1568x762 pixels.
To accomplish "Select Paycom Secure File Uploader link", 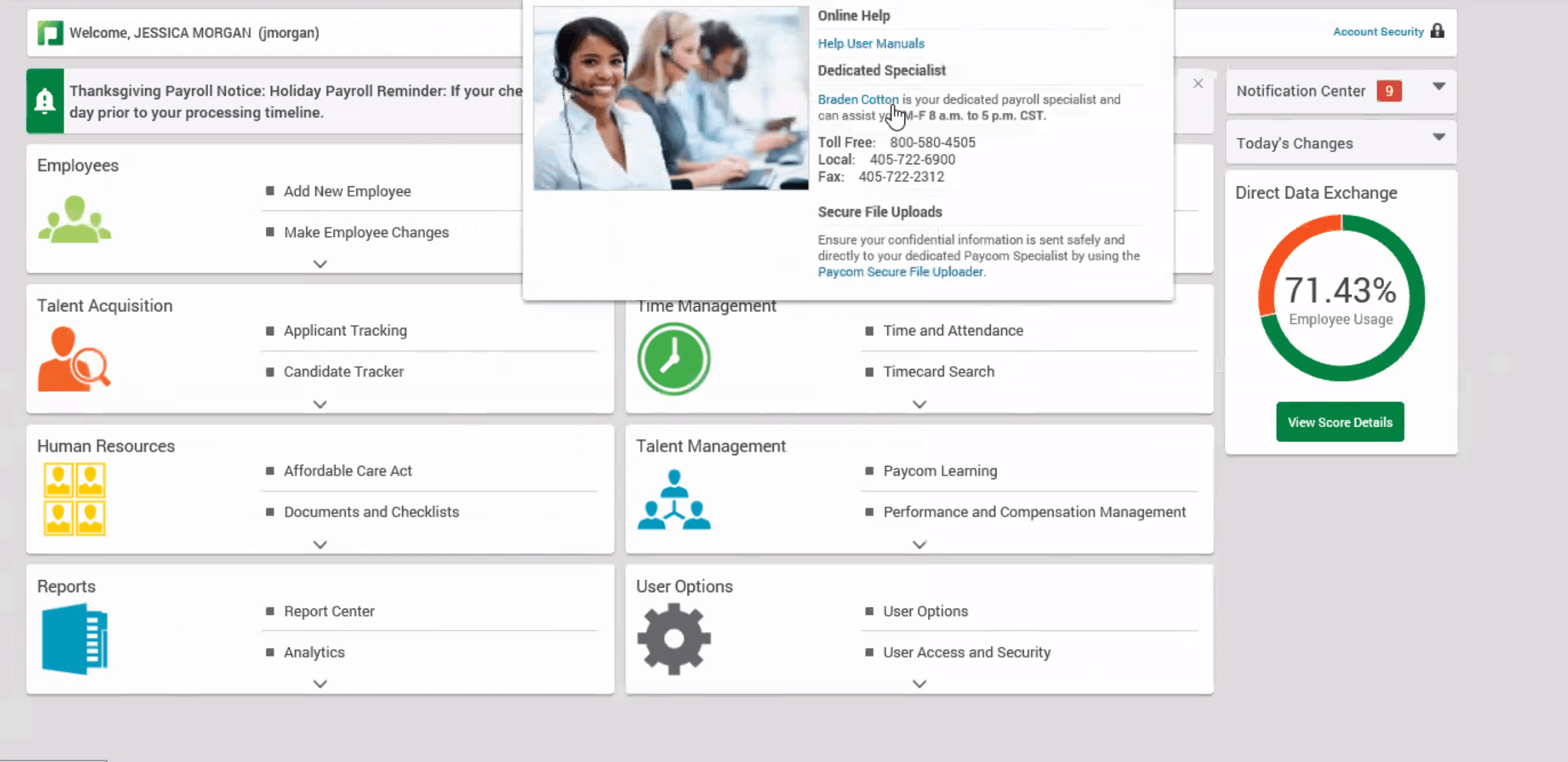I will click(x=900, y=271).
